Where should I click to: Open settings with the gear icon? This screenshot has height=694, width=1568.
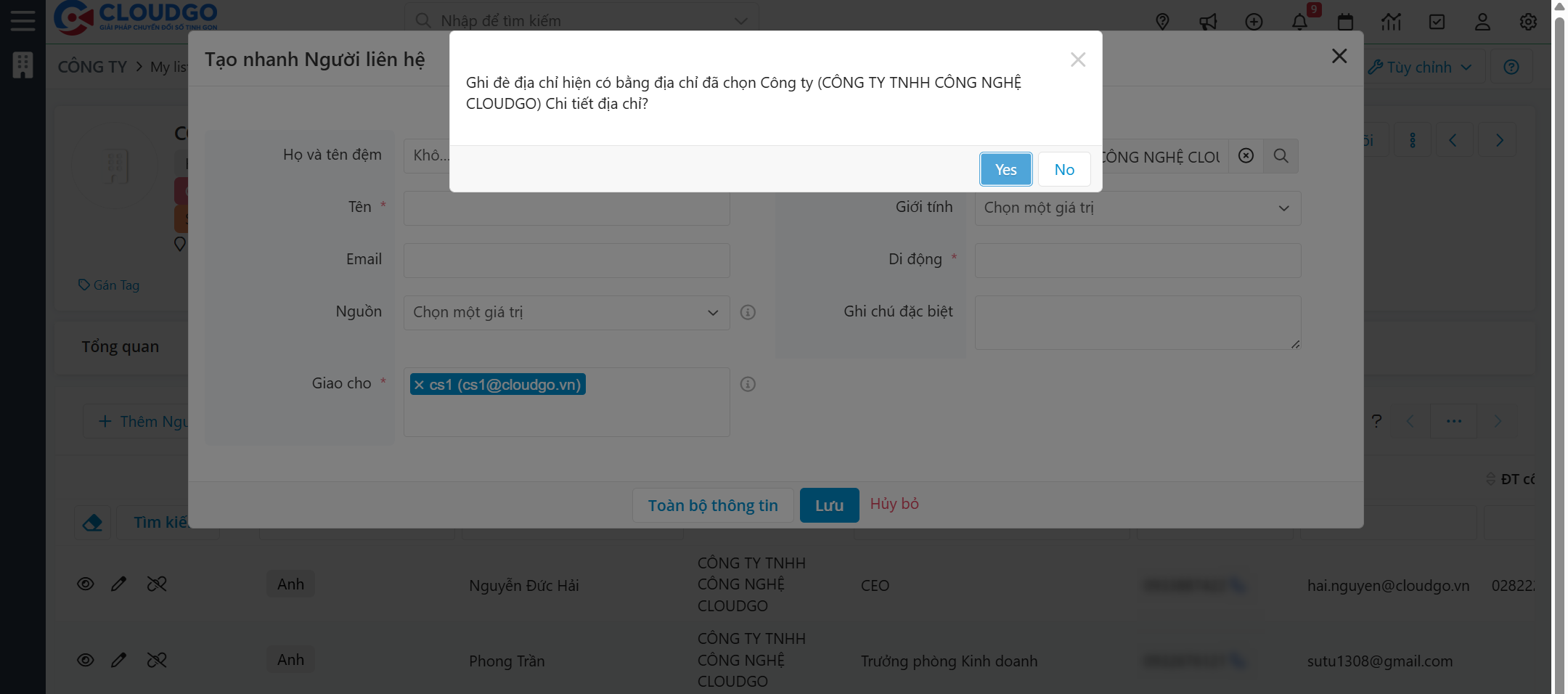[1528, 22]
